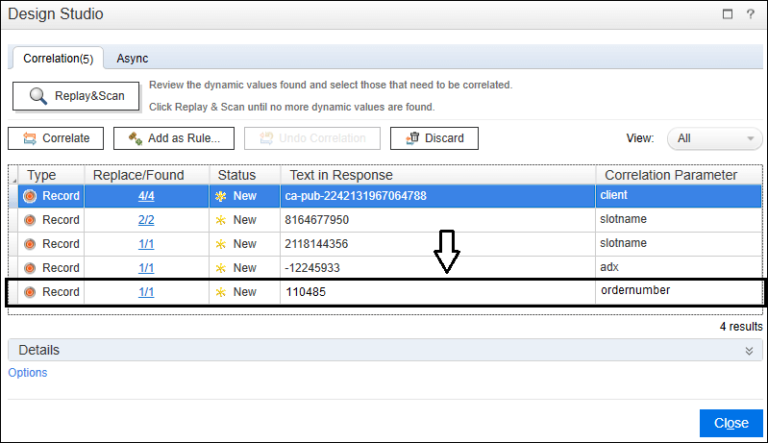Select the Correlation(5) tab
Image resolution: width=768 pixels, height=443 pixels.
pos(58,58)
